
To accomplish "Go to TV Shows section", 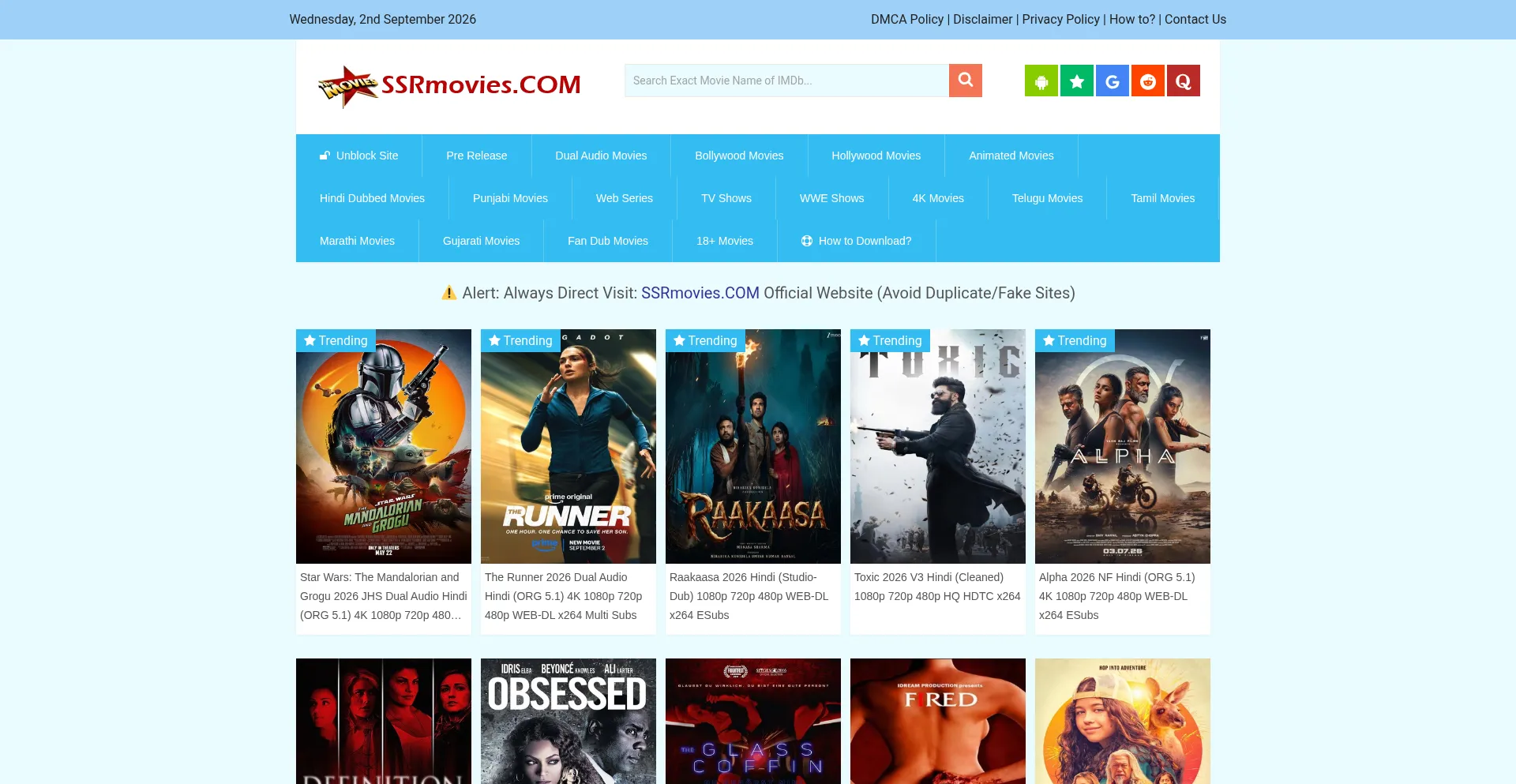I will (x=726, y=198).
